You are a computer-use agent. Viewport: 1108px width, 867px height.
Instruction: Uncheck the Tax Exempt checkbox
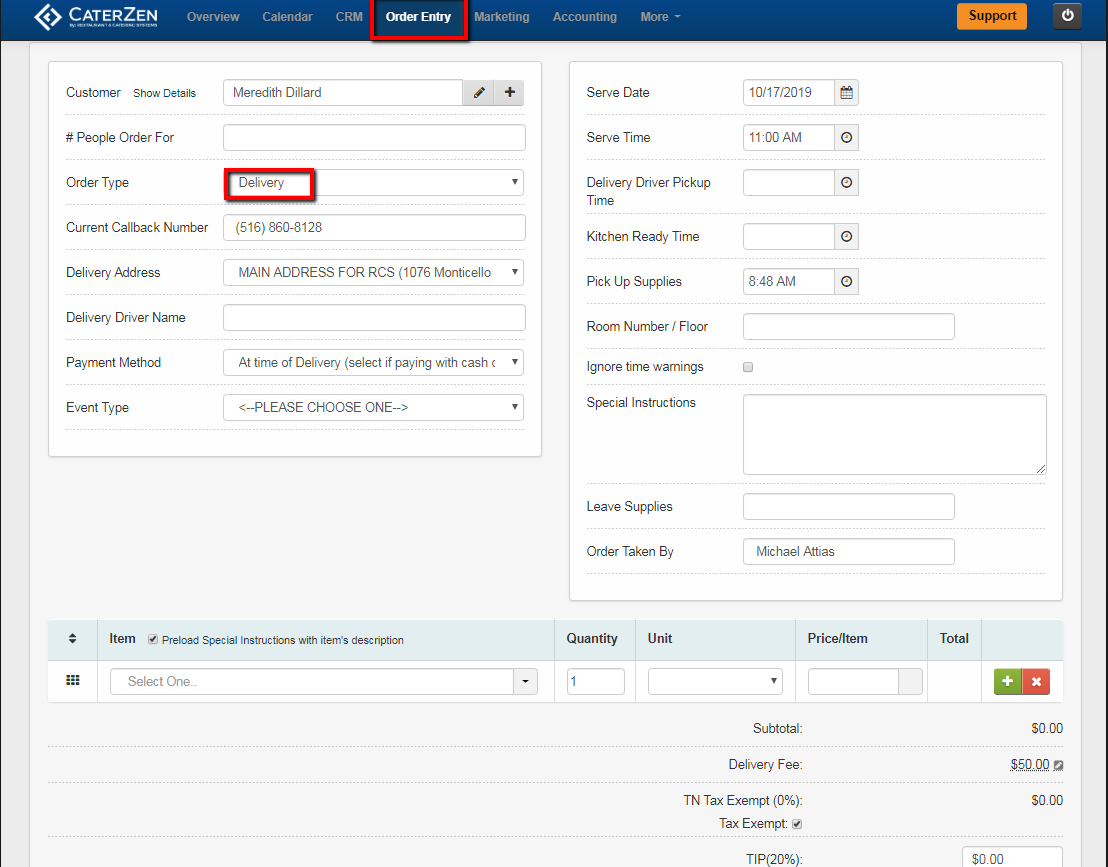(796, 823)
